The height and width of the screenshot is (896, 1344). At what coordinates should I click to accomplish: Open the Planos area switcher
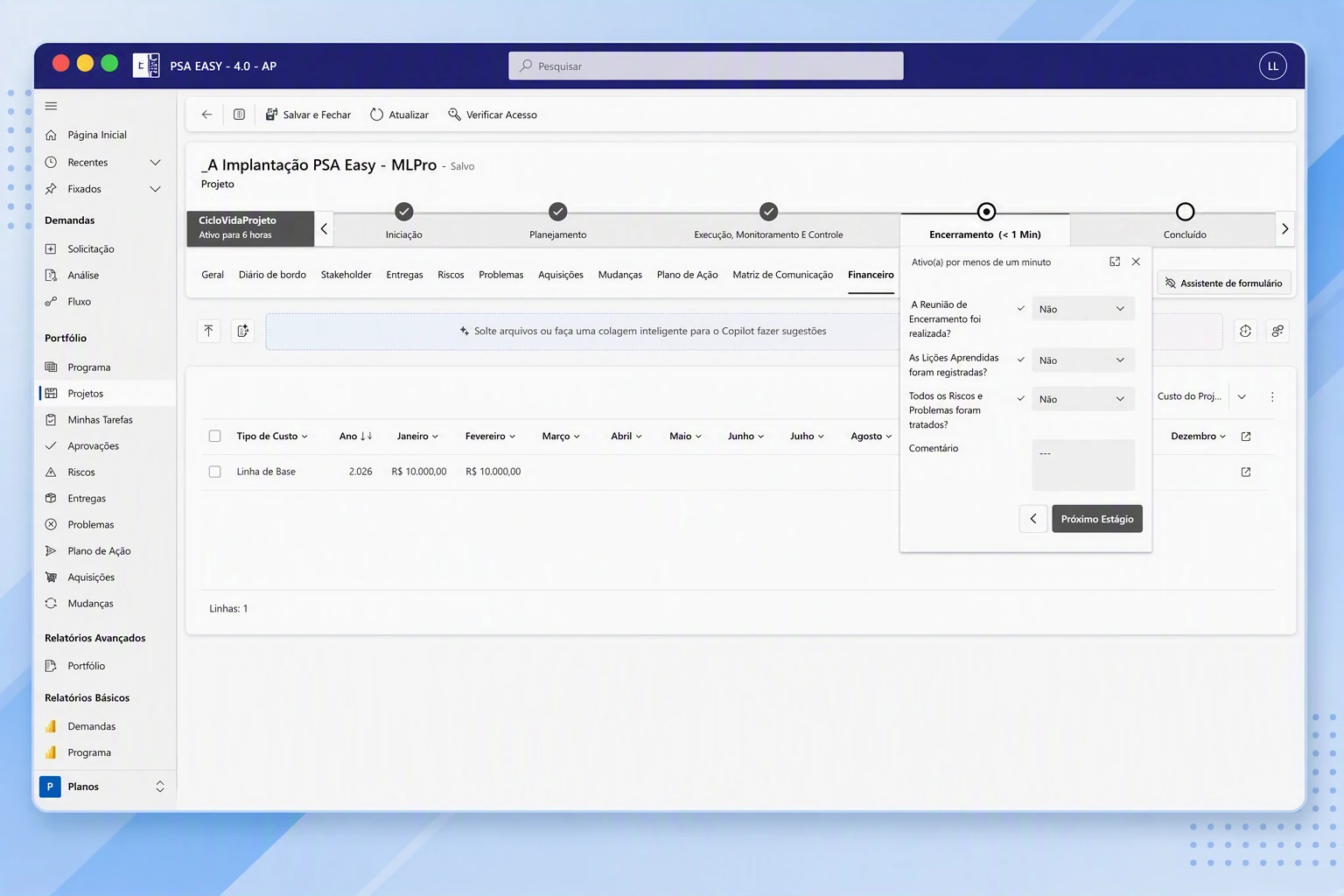[x=105, y=787]
